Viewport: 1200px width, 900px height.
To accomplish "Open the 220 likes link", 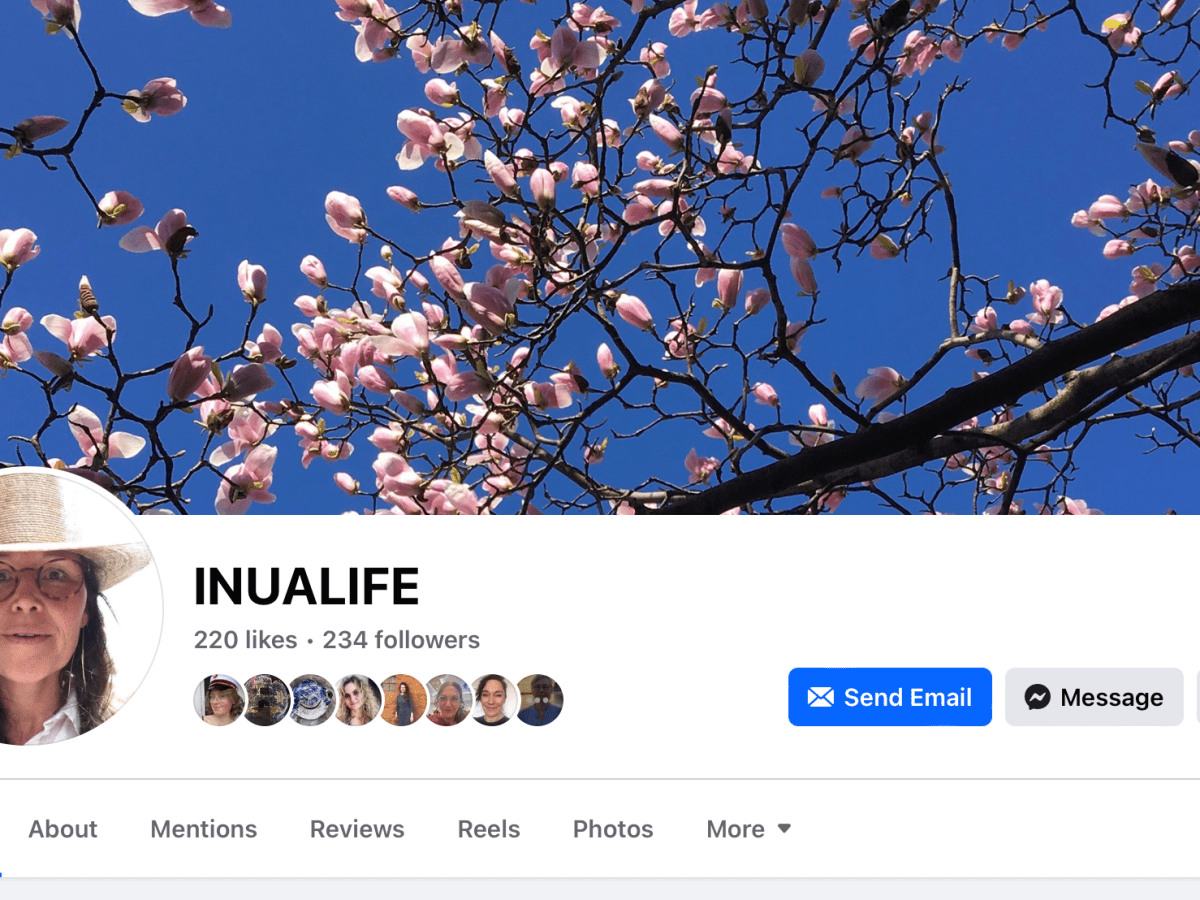I will click(x=246, y=640).
